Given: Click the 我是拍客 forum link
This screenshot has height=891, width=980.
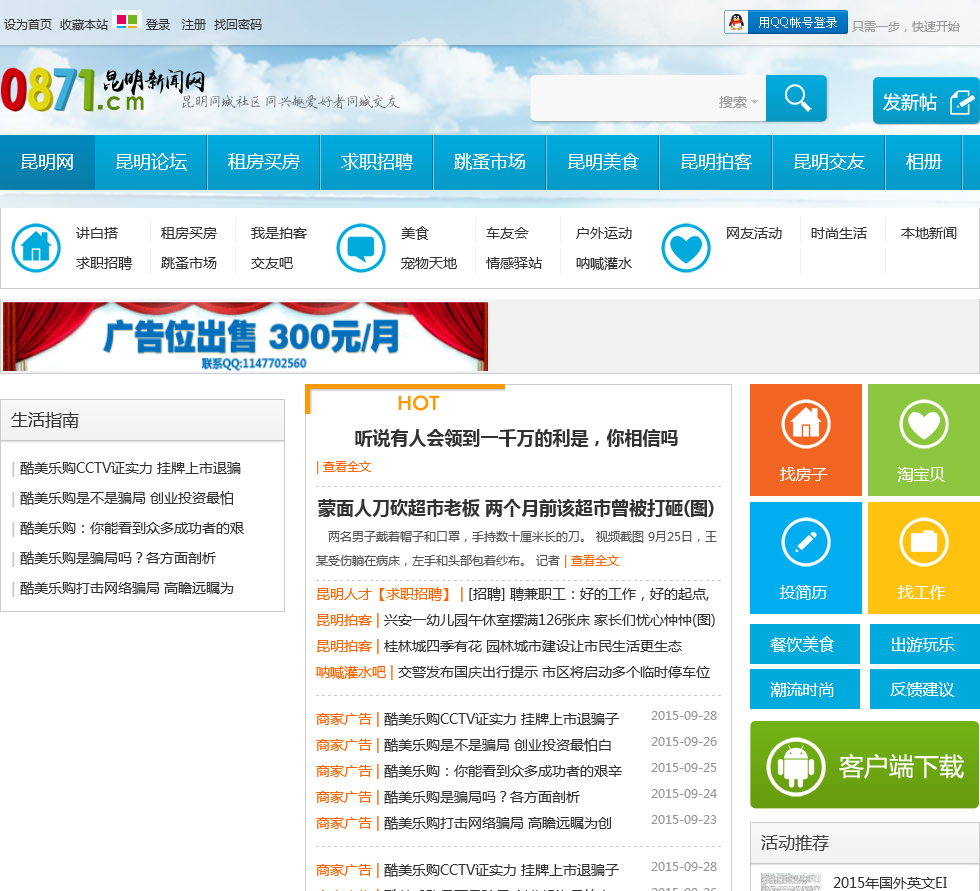Looking at the screenshot, I should pos(279,233).
